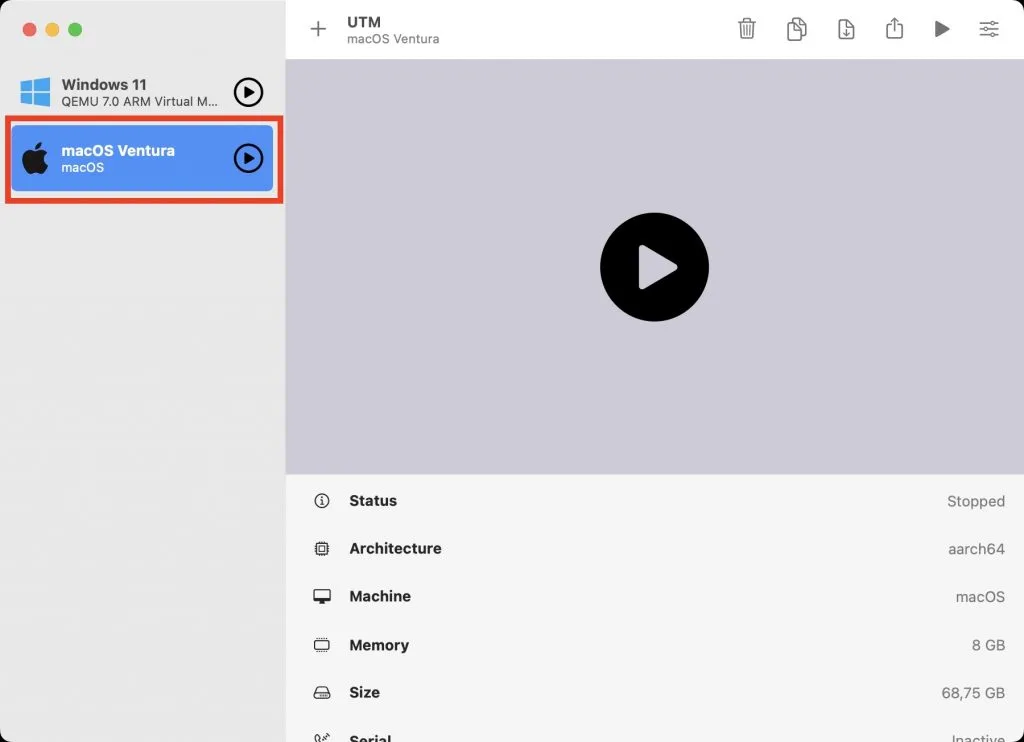Select the "macOS Ventura" name in the sidebar

(118, 150)
